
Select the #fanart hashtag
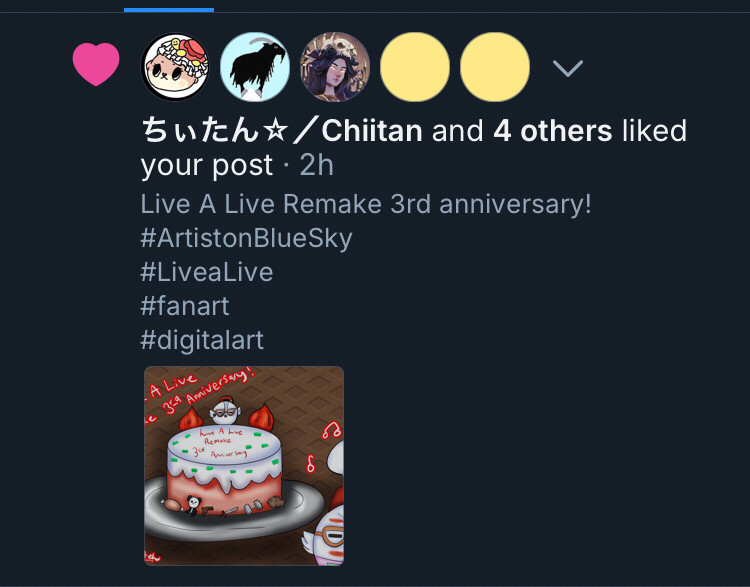[x=185, y=306]
